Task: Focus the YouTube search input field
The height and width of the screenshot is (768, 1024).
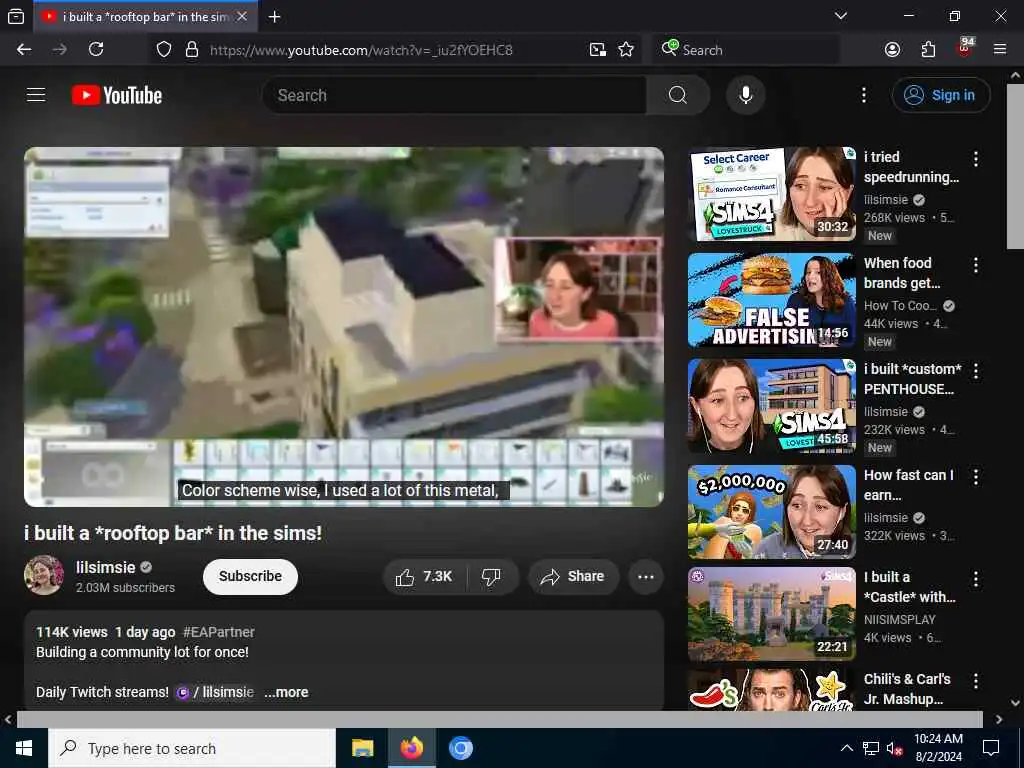Action: tap(455, 95)
